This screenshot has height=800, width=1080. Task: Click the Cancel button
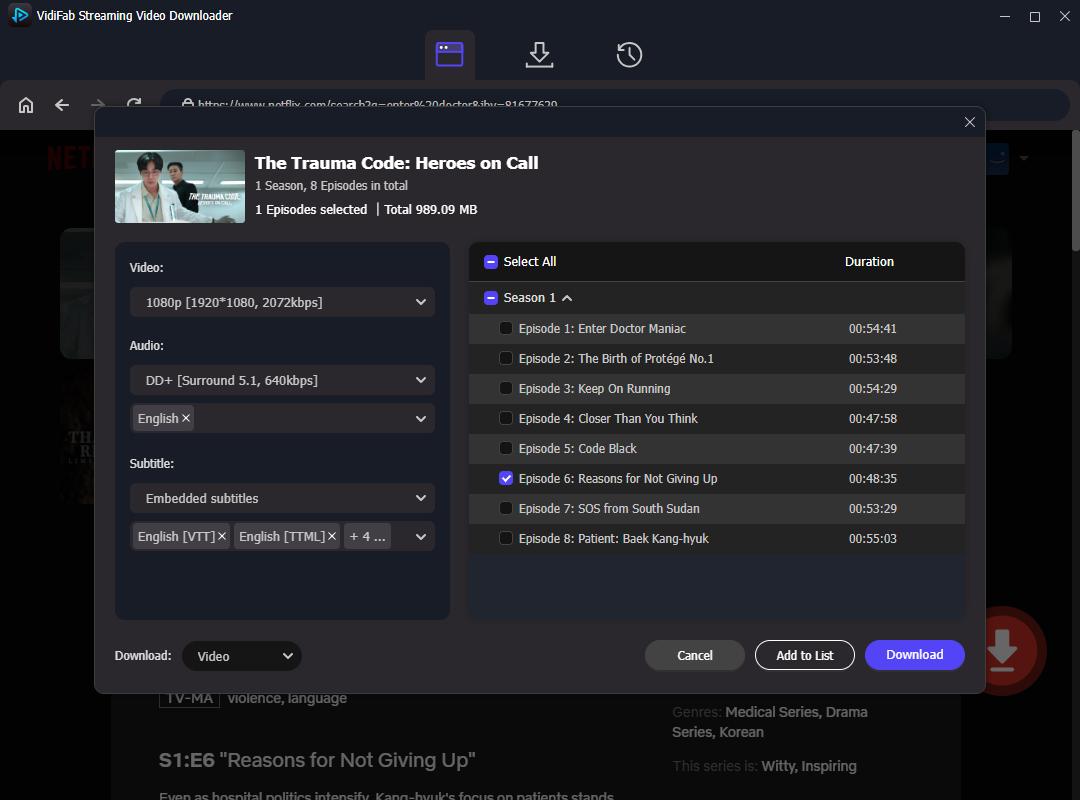click(694, 655)
